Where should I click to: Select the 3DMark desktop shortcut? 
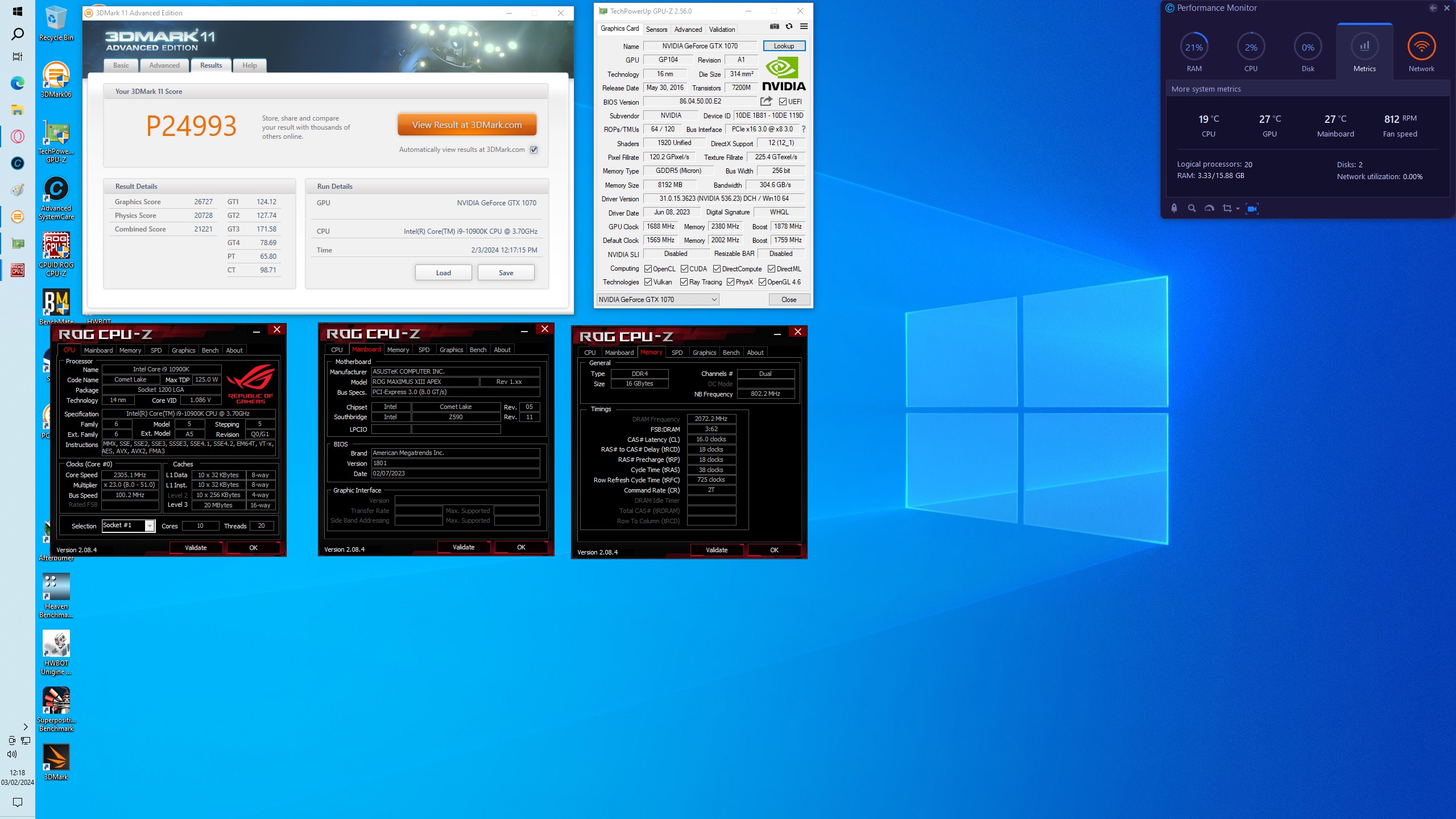(x=56, y=762)
